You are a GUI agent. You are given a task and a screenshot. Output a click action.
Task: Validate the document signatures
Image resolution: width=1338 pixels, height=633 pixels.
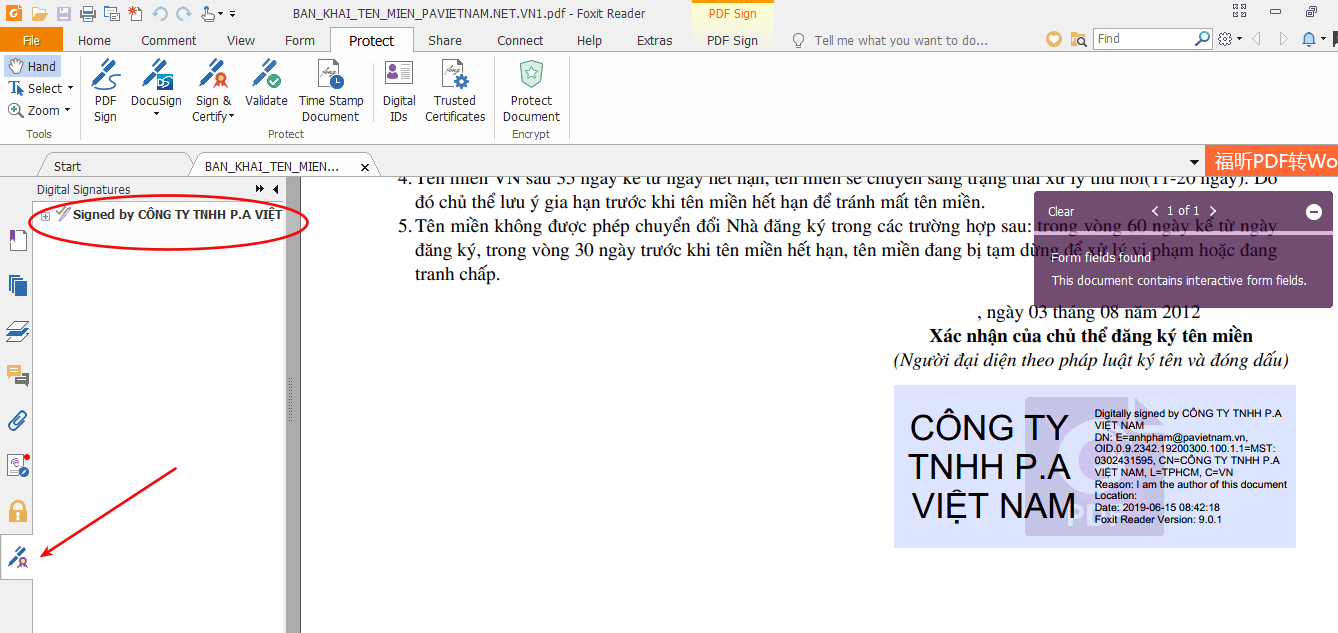click(266, 84)
